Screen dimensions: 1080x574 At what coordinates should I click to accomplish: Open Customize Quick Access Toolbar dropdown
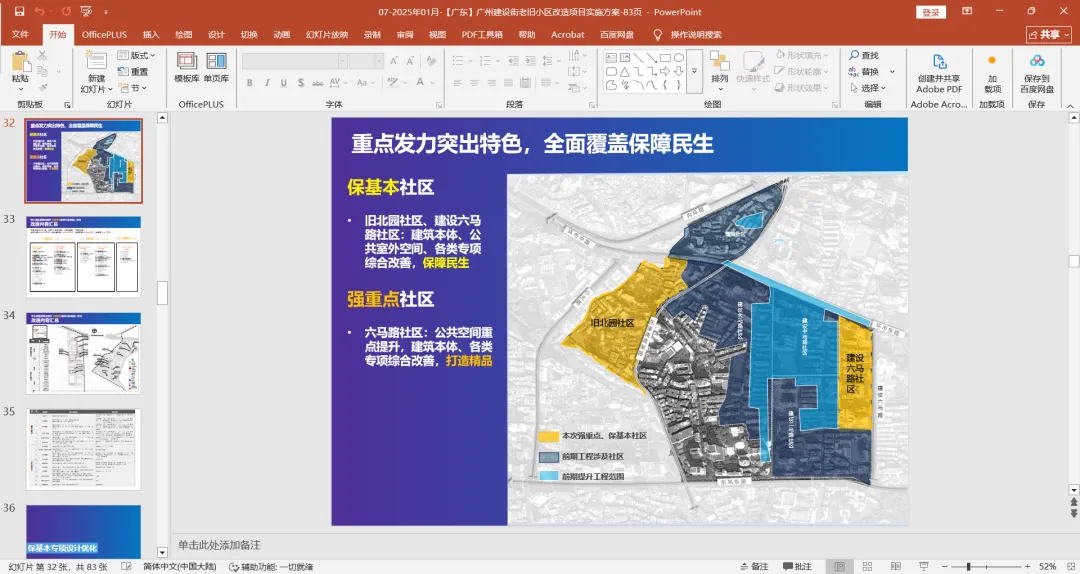106,12
